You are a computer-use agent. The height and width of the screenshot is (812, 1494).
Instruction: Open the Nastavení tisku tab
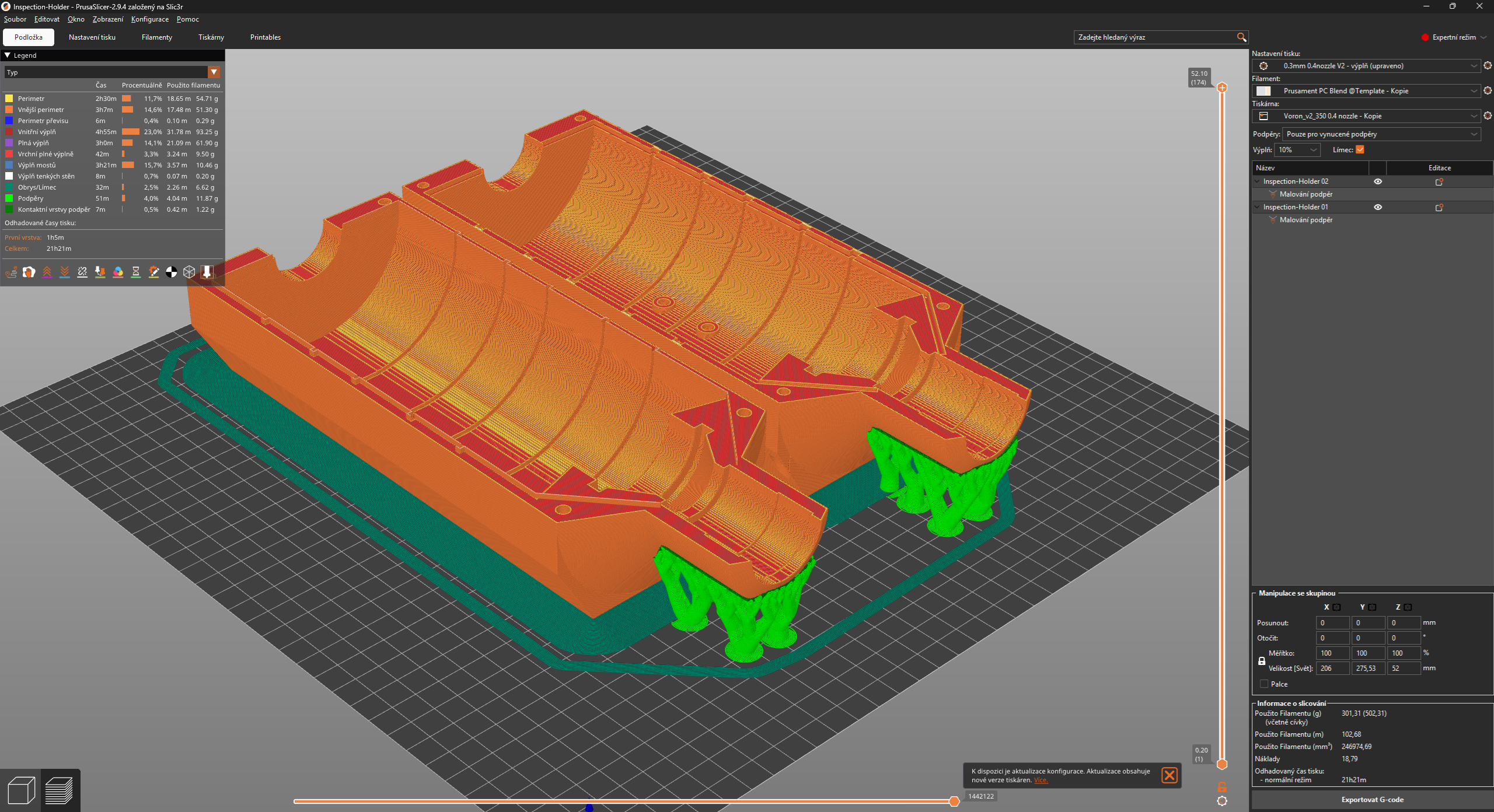pos(92,37)
